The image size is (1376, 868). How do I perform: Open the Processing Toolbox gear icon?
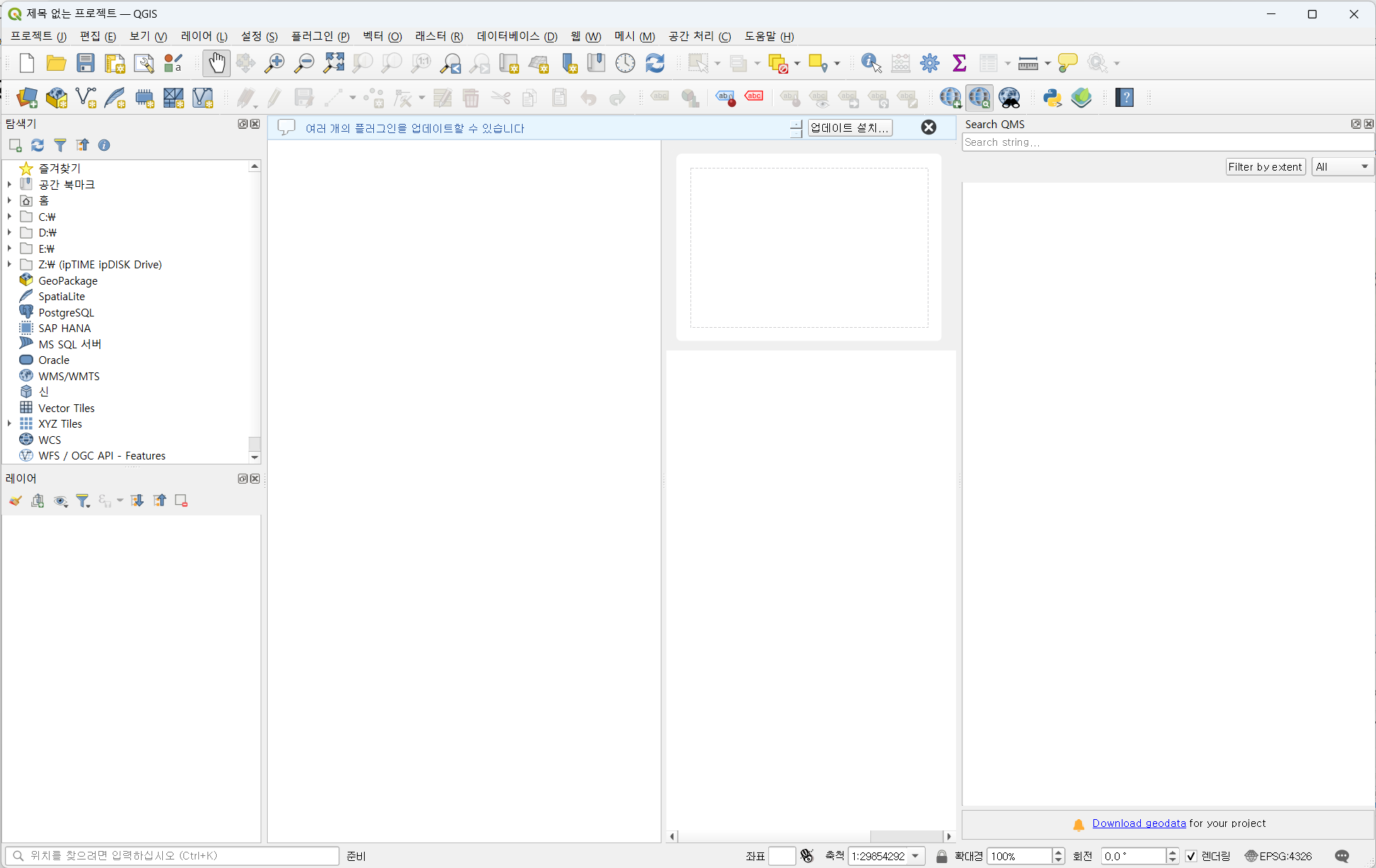[x=929, y=63]
